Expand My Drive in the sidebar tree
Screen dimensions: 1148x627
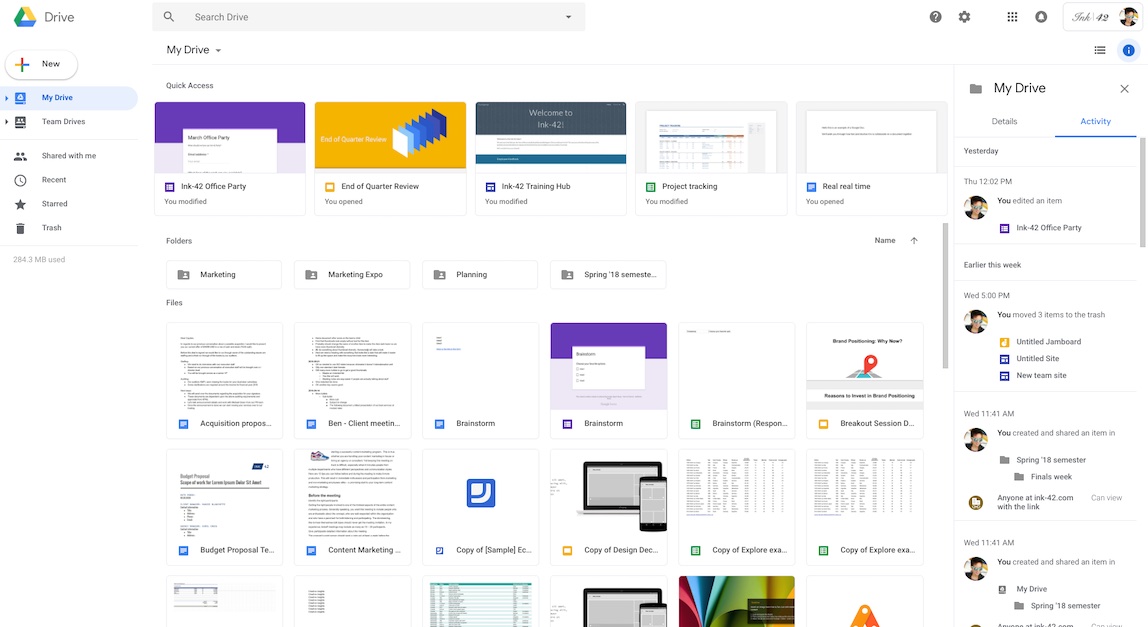pos(8,97)
